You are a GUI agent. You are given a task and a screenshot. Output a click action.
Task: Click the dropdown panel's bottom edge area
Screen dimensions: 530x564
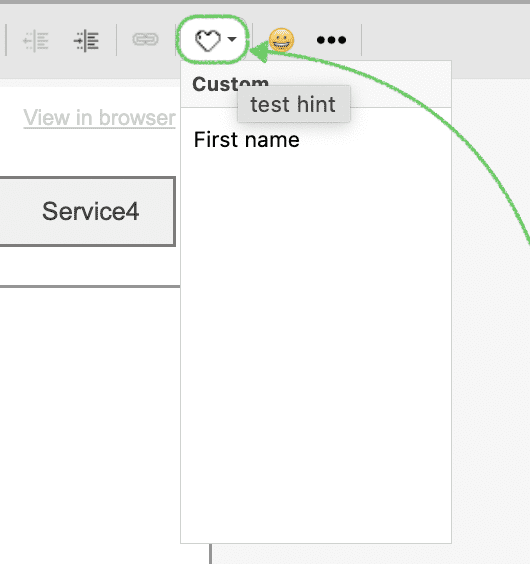coord(316,543)
